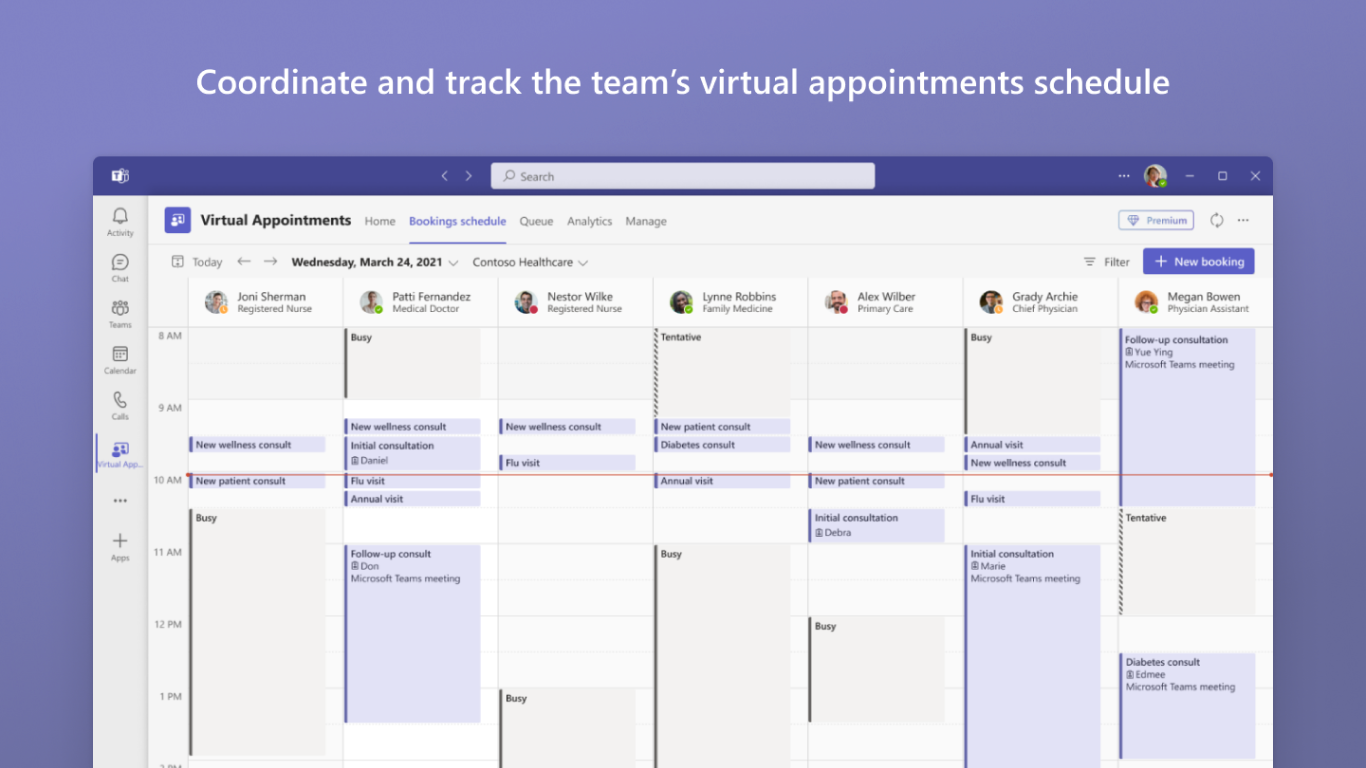Open more options beside refresh icon

click(x=1243, y=220)
